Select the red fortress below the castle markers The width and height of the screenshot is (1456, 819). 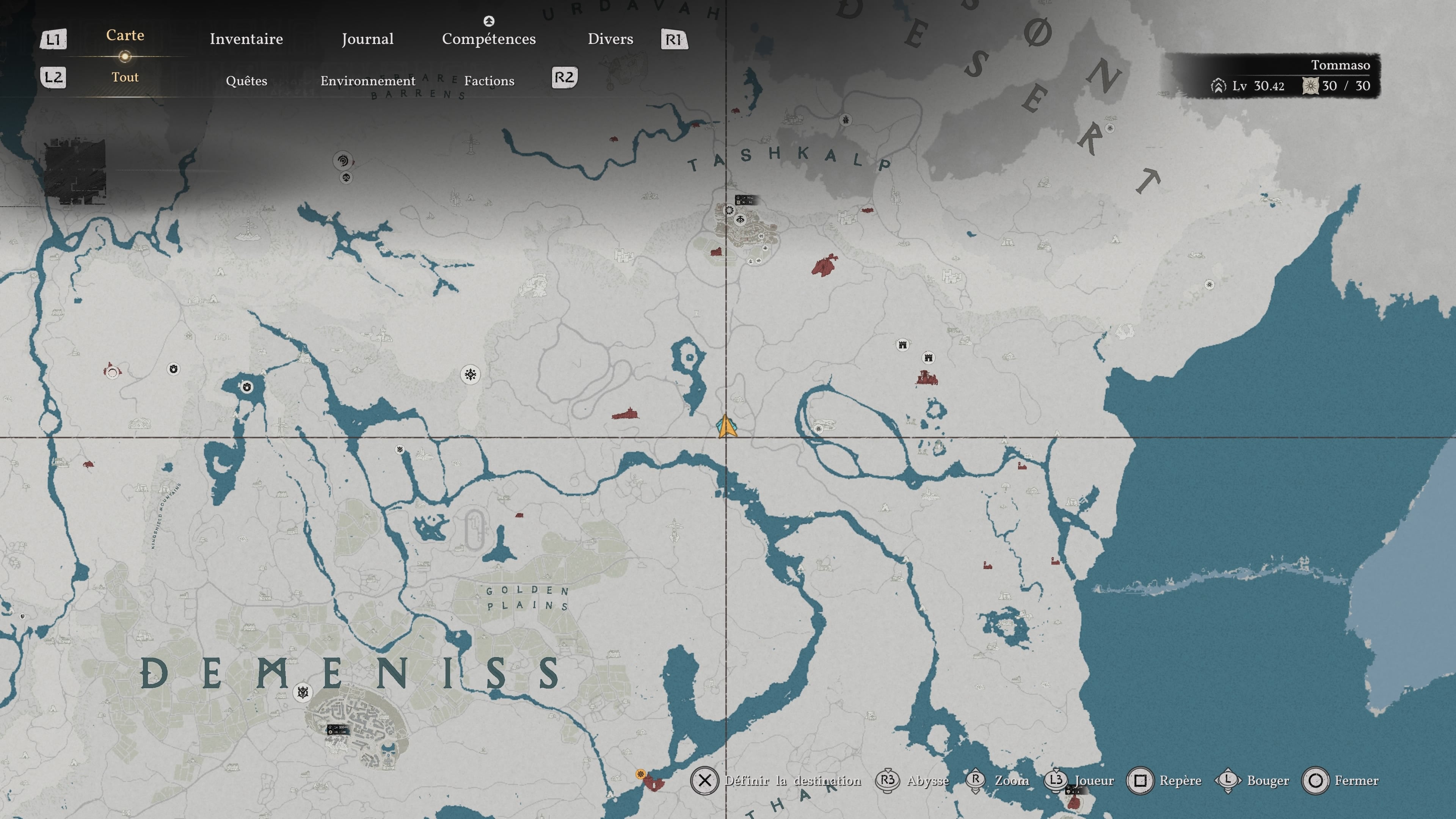(x=927, y=378)
